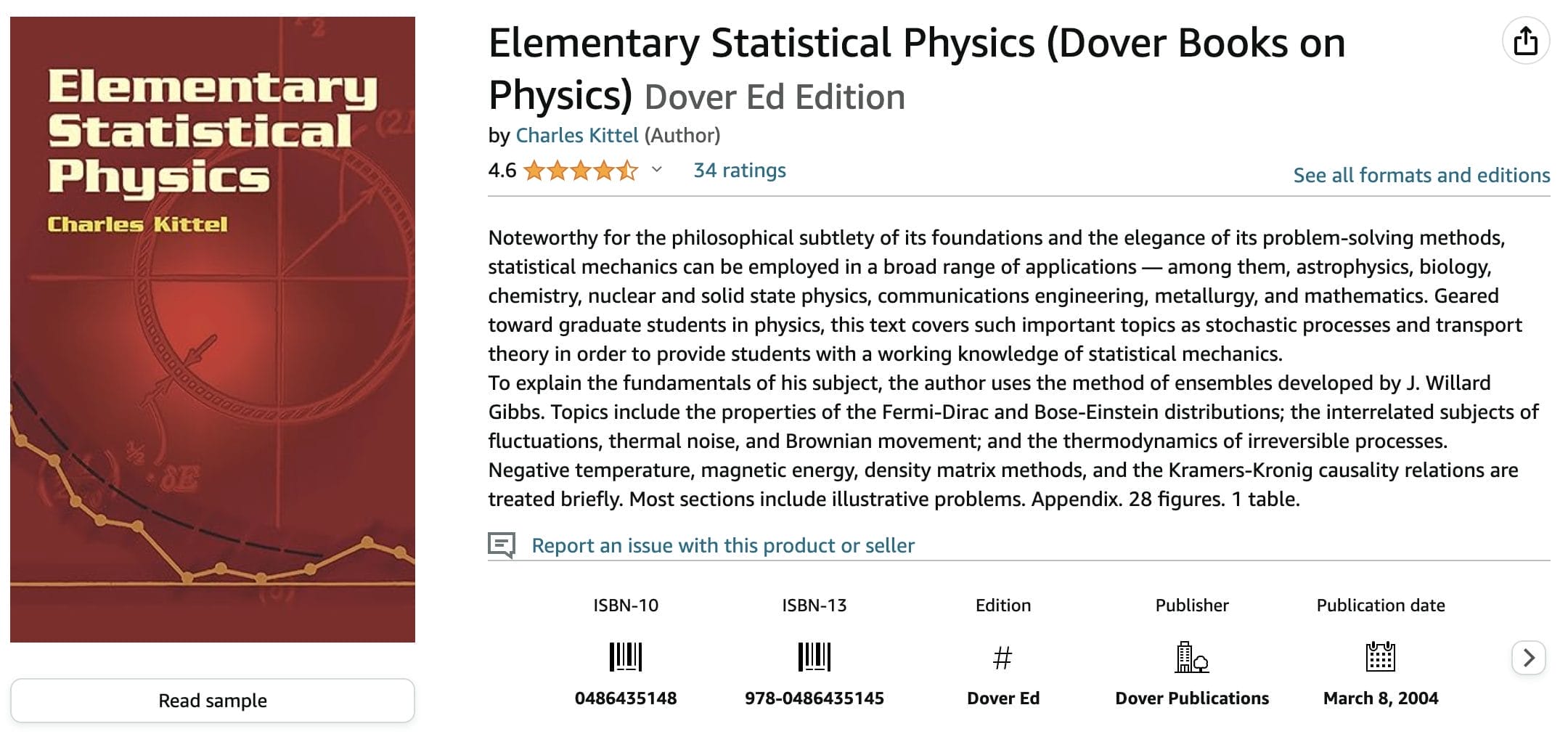The width and height of the screenshot is (1568, 742).
Task: Click the Dover Publications publisher name
Action: point(1192,698)
